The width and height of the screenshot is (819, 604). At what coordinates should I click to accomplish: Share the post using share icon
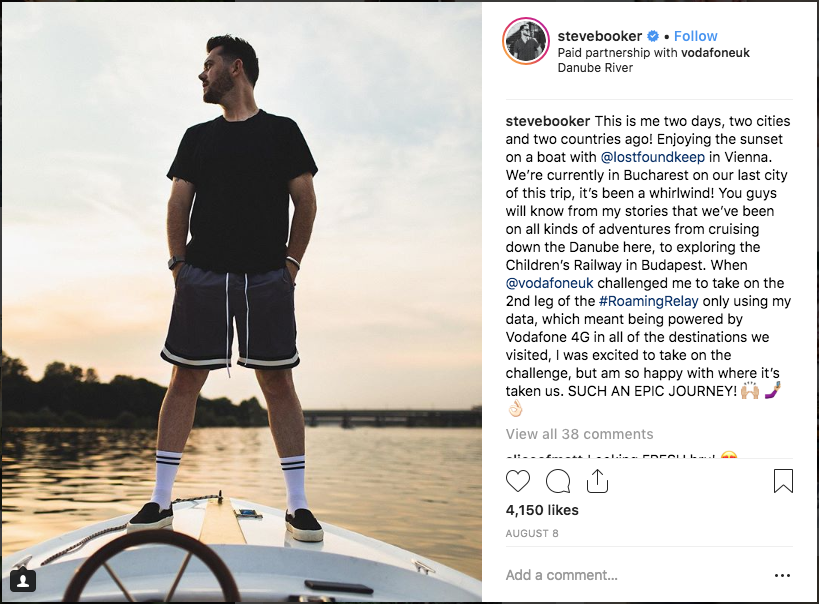597,482
